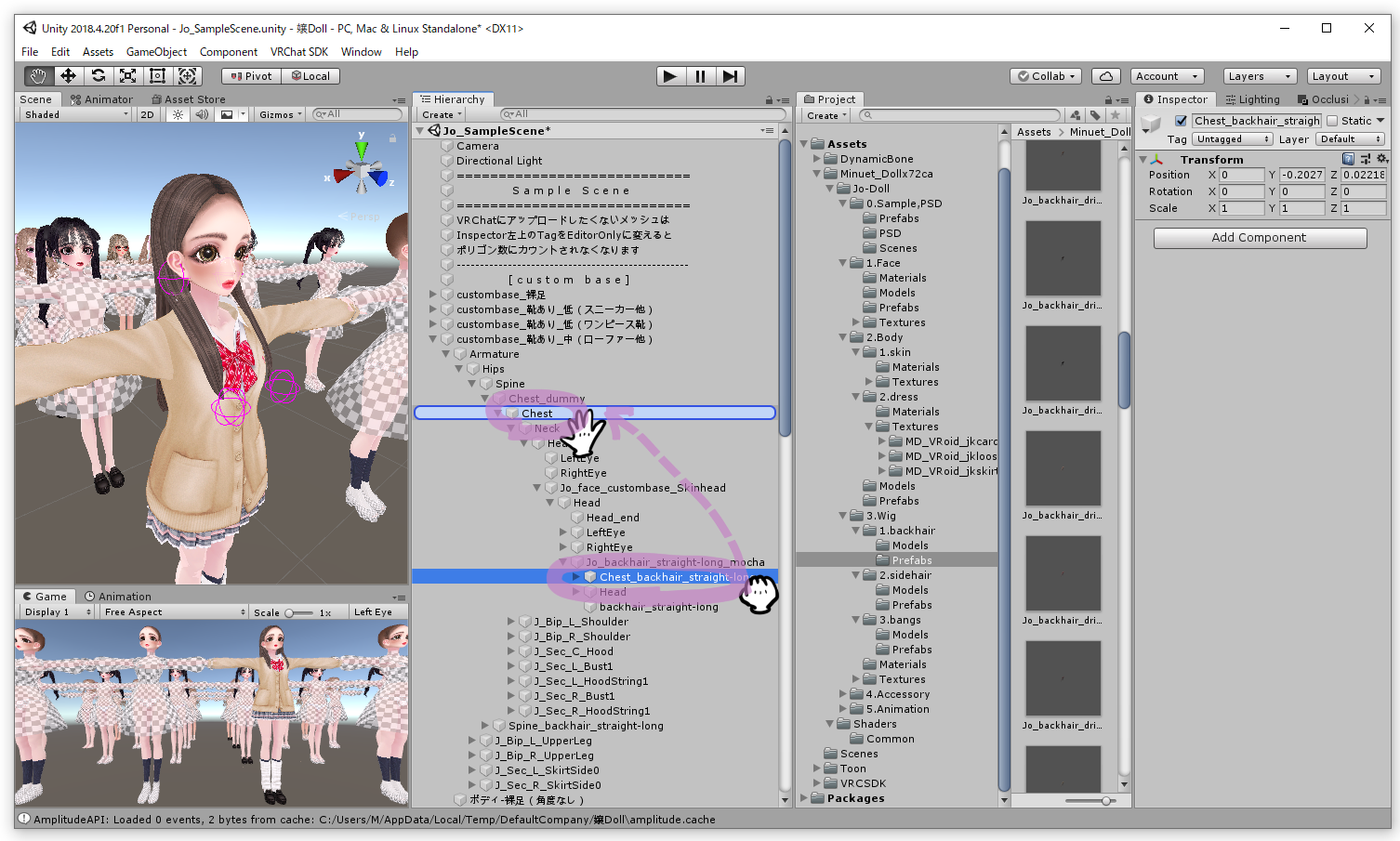Screen dimensions: 1400x841
Task: Click the Add Component button
Action: click(1260, 238)
